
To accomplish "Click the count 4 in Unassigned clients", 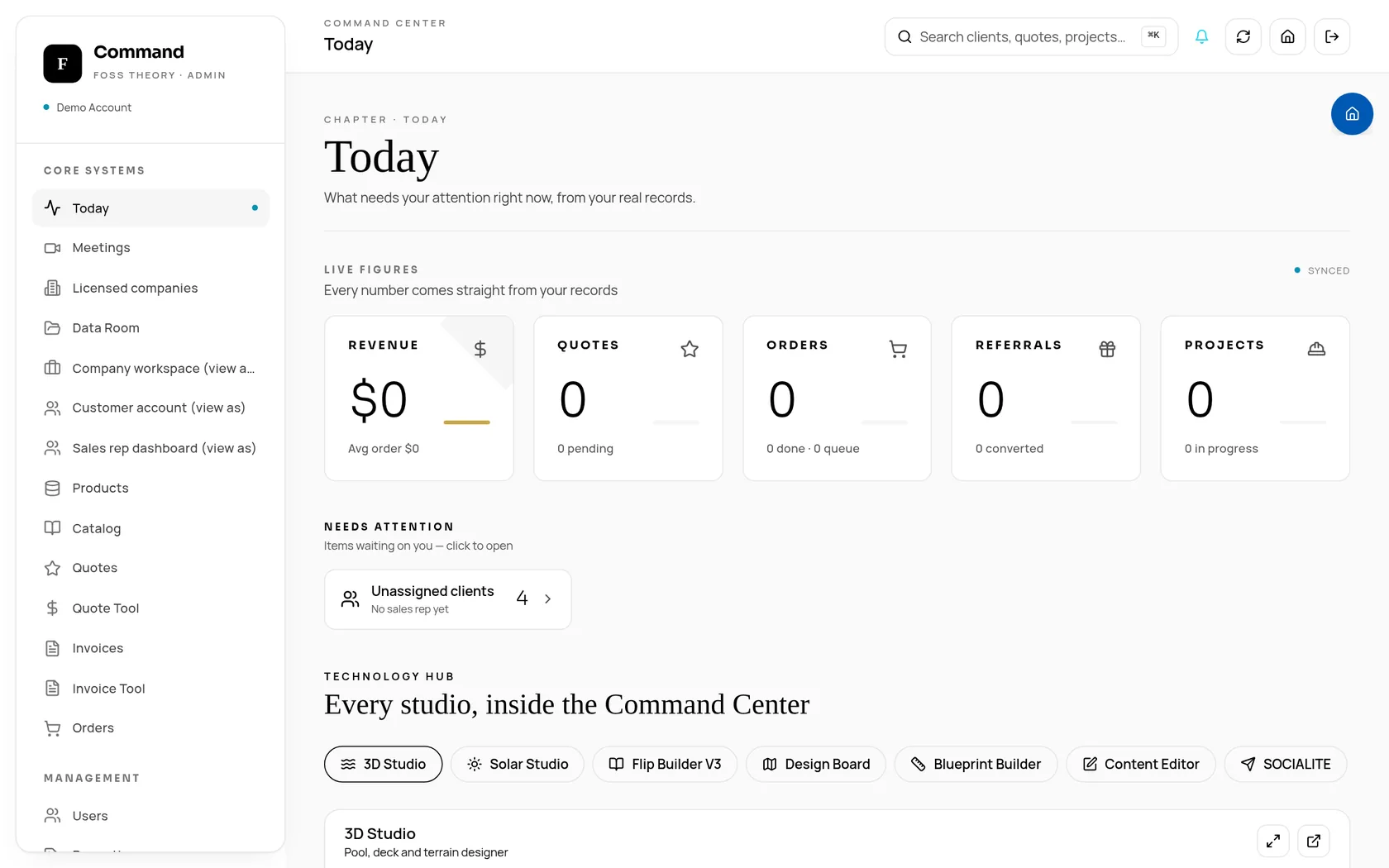I will coord(522,599).
